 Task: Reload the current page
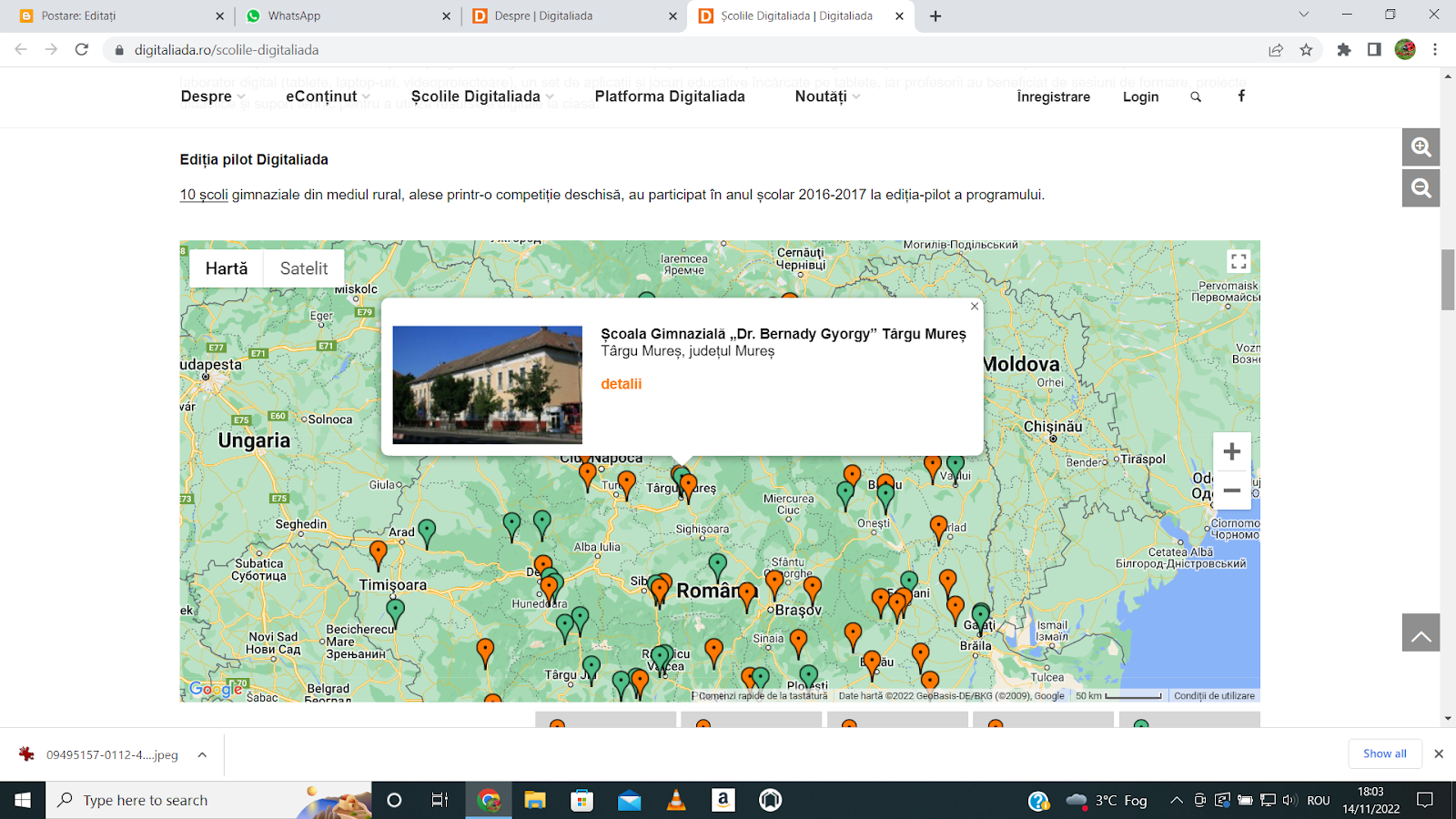82,50
